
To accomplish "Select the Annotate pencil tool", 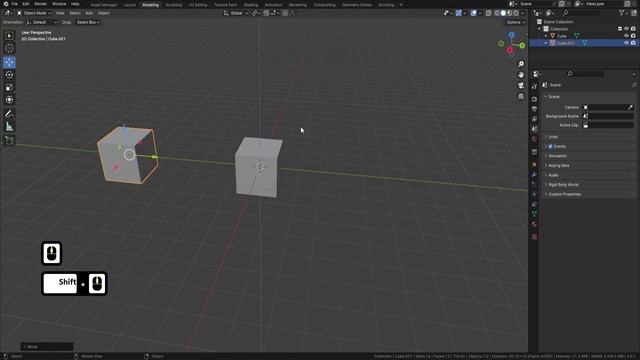I will 9,114.
